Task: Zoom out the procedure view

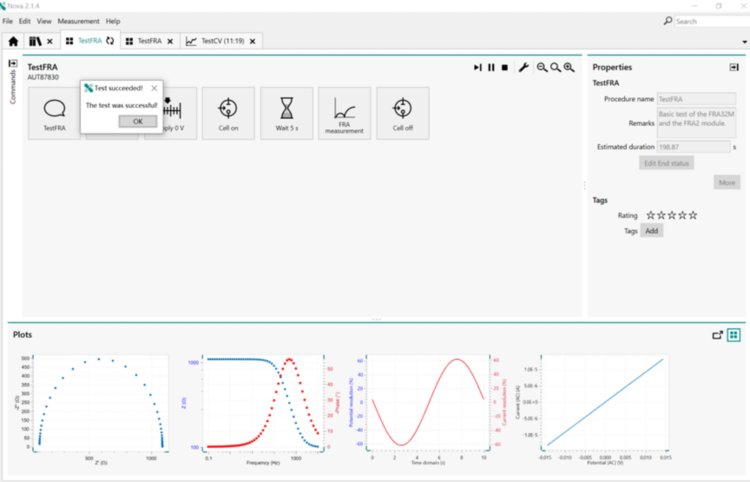Action: click(542, 67)
